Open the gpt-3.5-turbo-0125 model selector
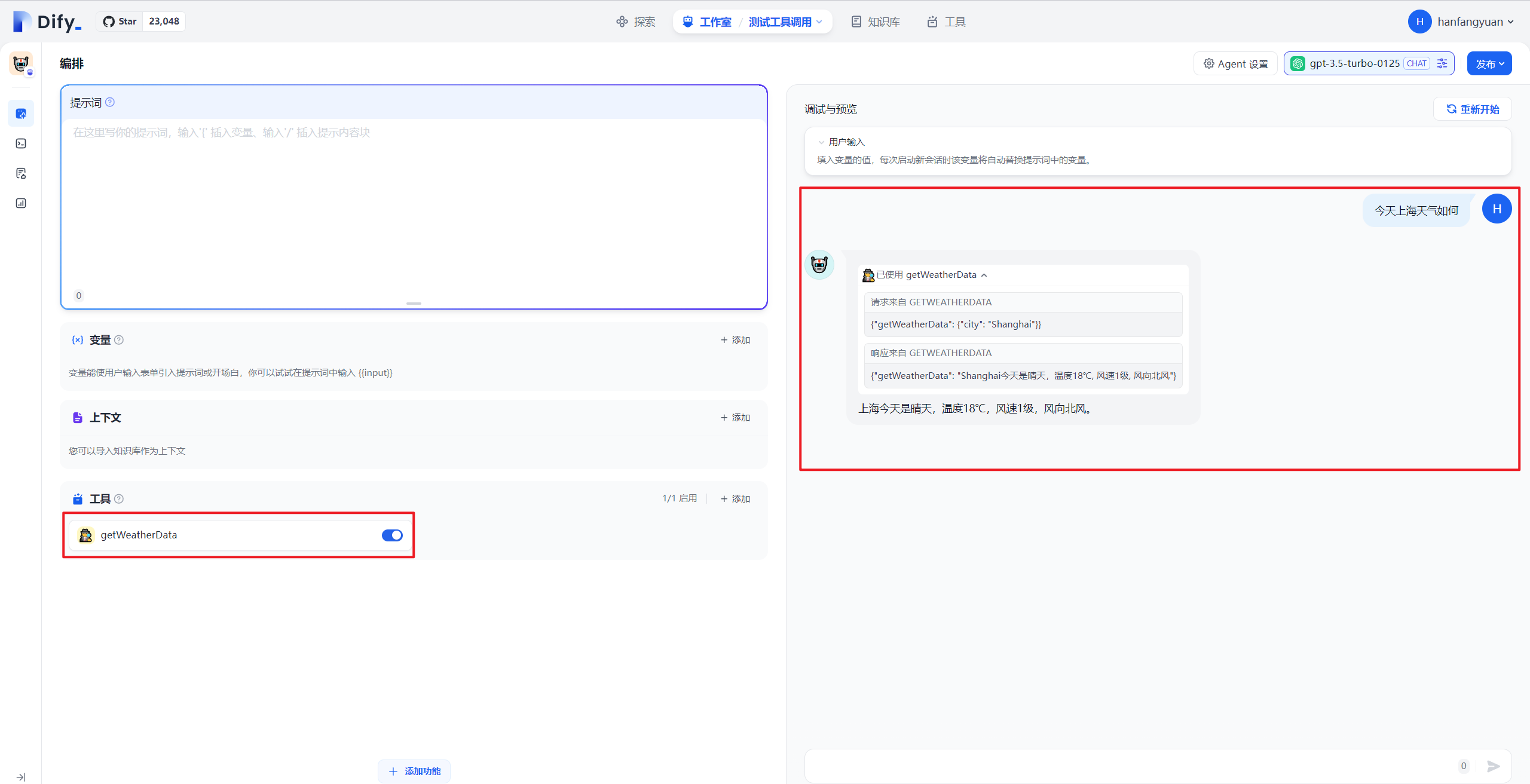Viewport: 1530px width, 784px height. point(1369,63)
